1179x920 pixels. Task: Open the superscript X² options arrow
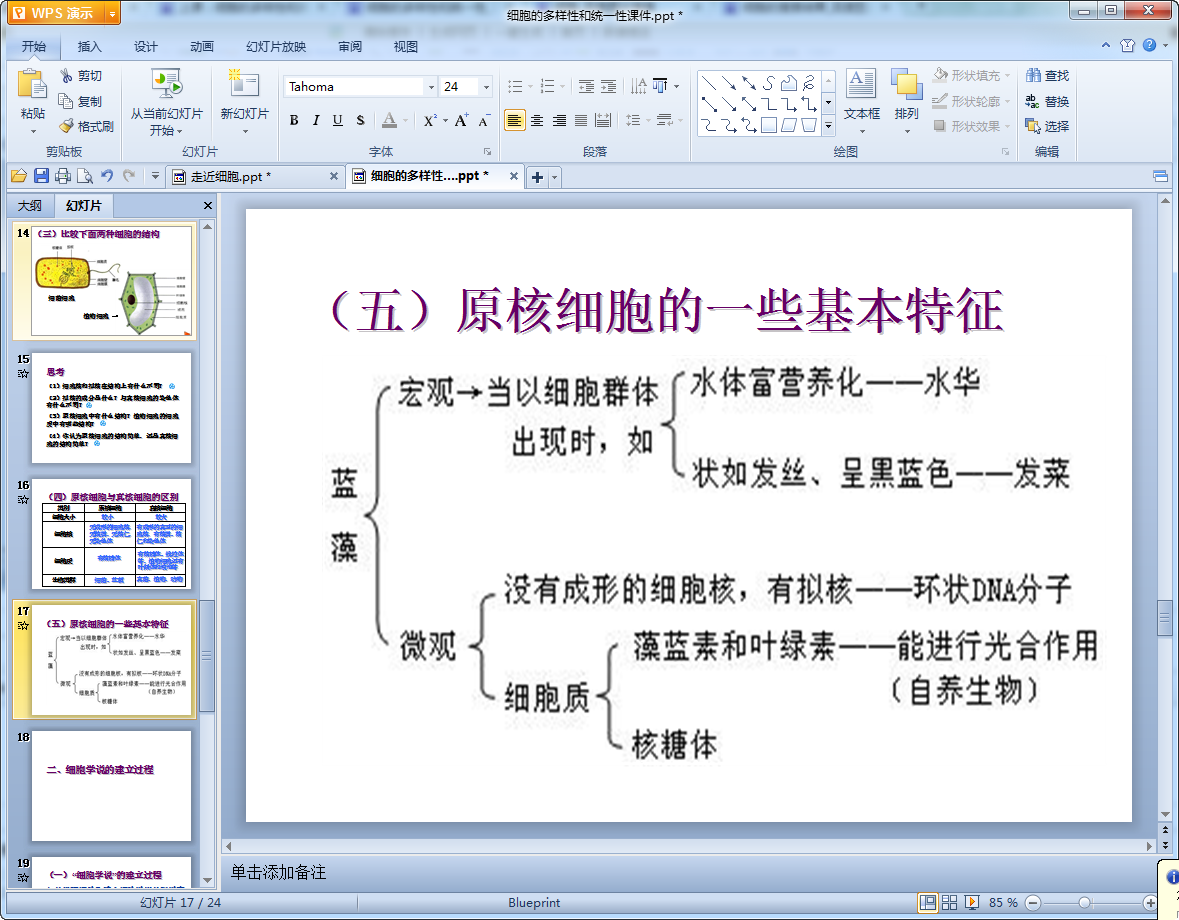pos(446,120)
